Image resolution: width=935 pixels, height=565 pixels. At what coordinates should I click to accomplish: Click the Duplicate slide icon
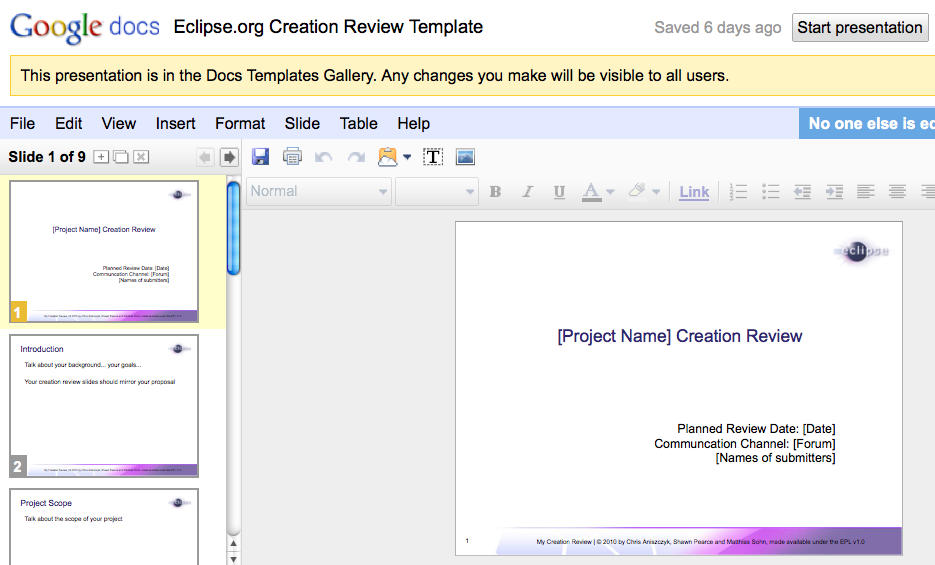click(121, 157)
